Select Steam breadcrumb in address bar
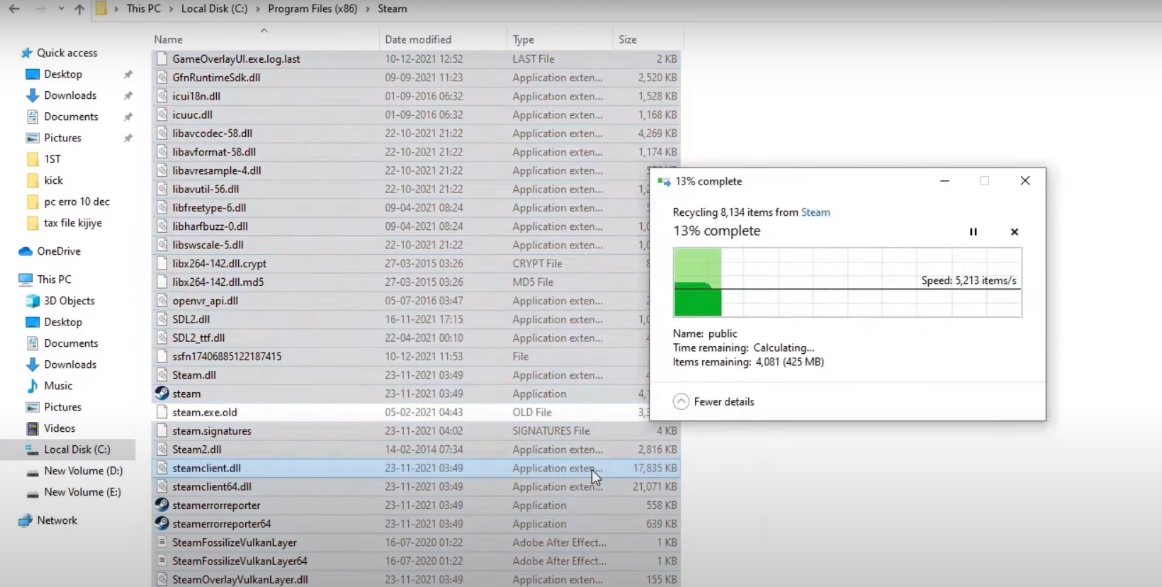The width and height of the screenshot is (1162, 587). [x=392, y=9]
